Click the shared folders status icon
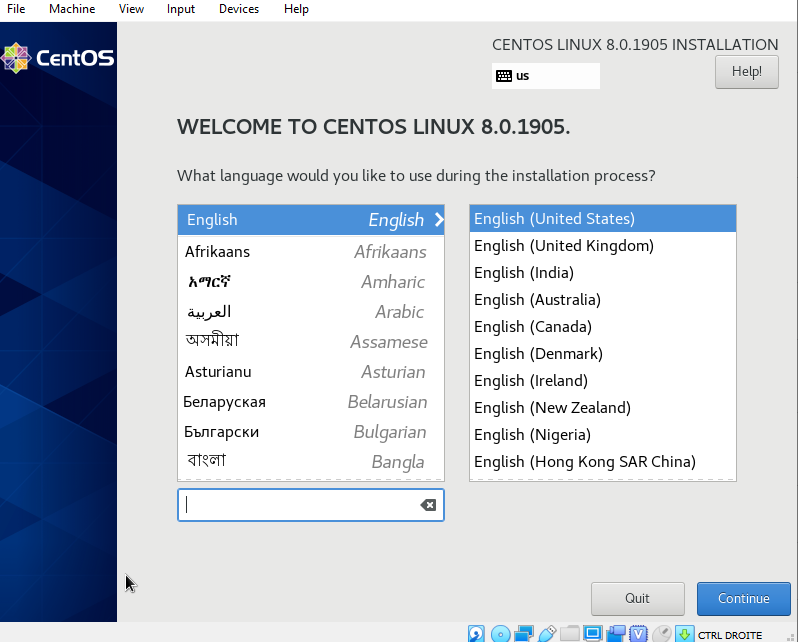Viewport: 798px width, 642px height. coord(570,634)
